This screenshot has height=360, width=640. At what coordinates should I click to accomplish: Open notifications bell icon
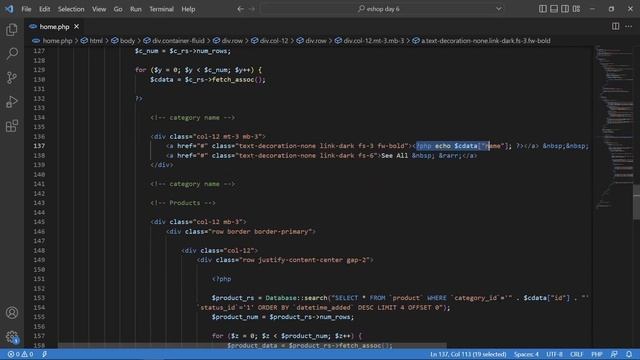tap(629, 354)
